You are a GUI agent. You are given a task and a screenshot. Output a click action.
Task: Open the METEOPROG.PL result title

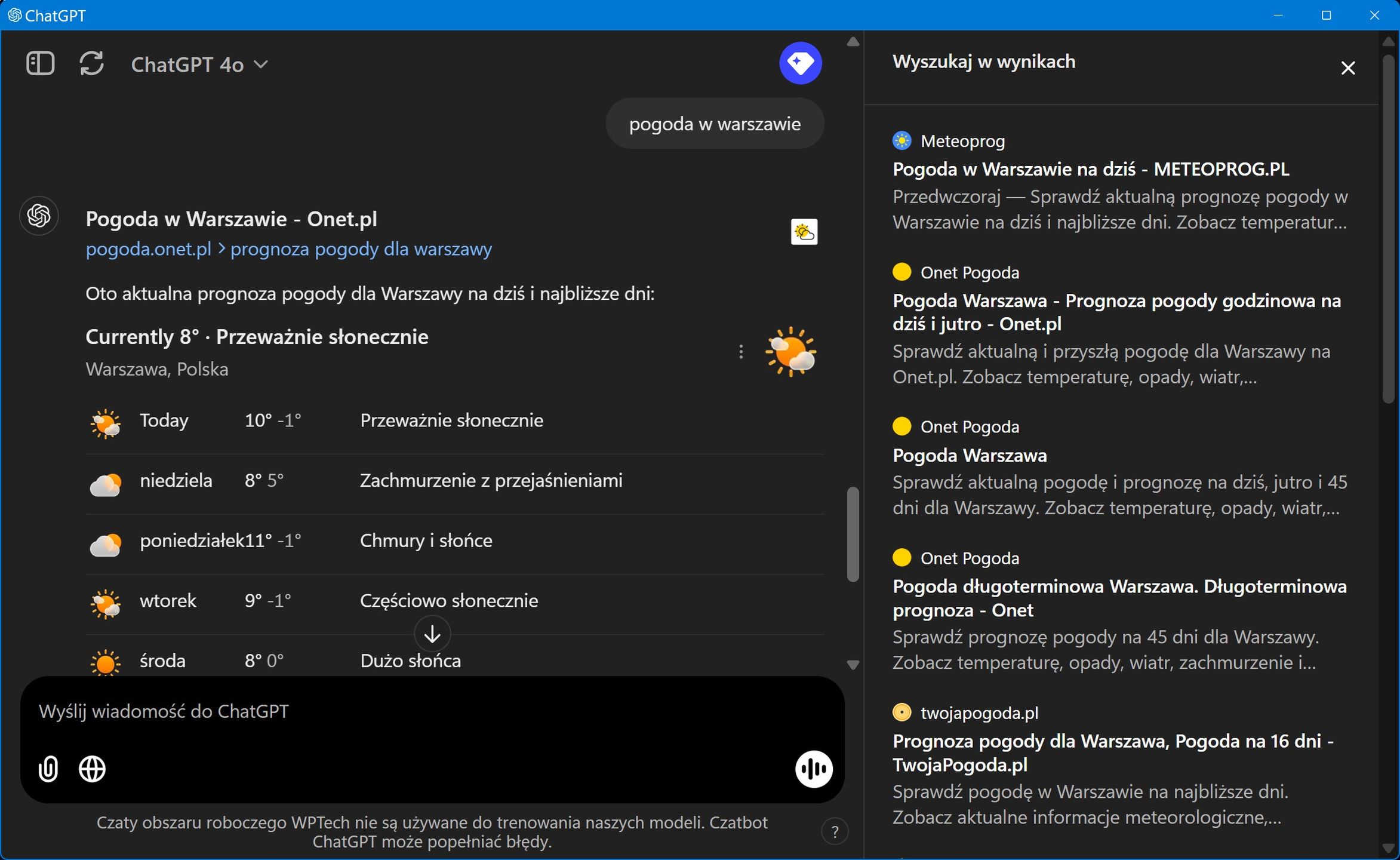pos(1091,170)
